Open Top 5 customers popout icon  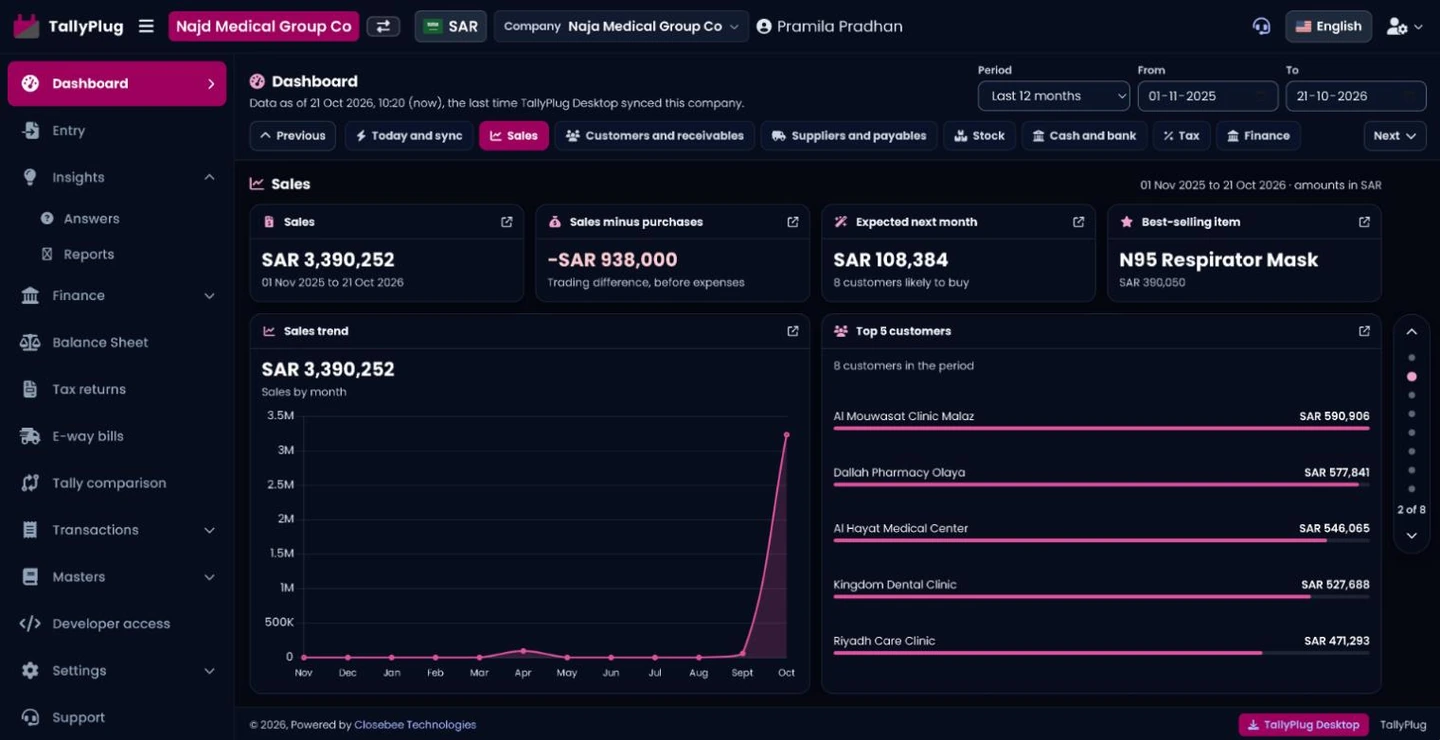(1364, 331)
